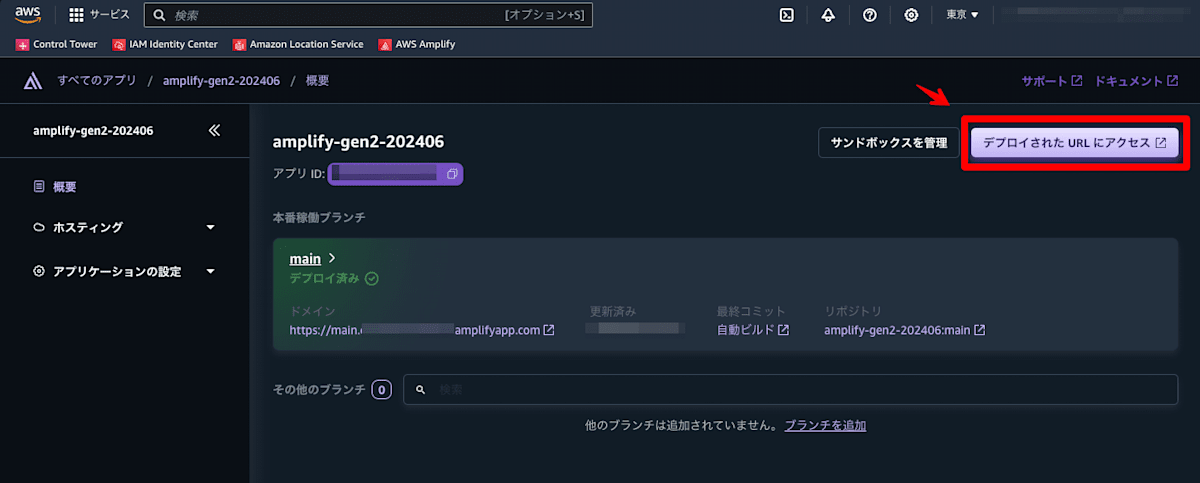Viewport: 1200px width, 483px height.
Task: Click デプロイされた URL にアクセス button
Action: [1074, 143]
